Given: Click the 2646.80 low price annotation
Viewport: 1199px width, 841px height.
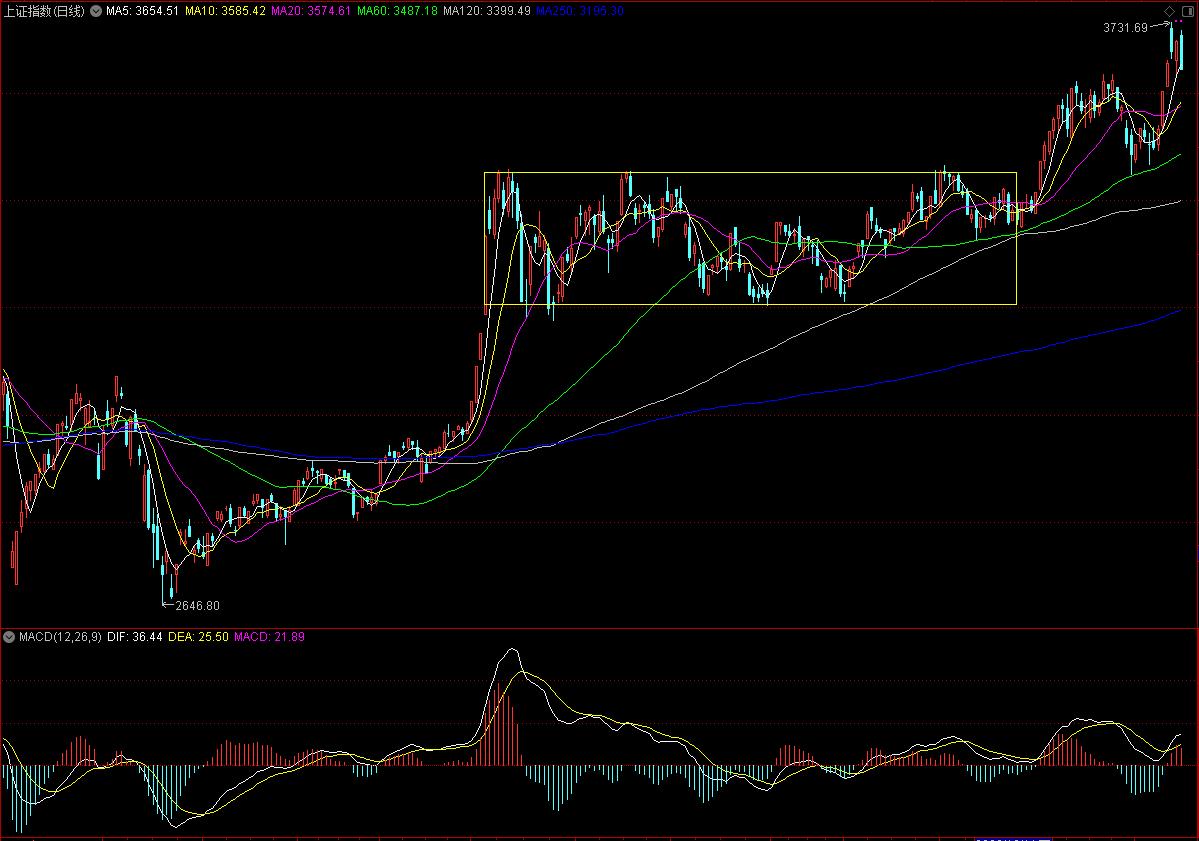Looking at the screenshot, I should (x=196, y=605).
